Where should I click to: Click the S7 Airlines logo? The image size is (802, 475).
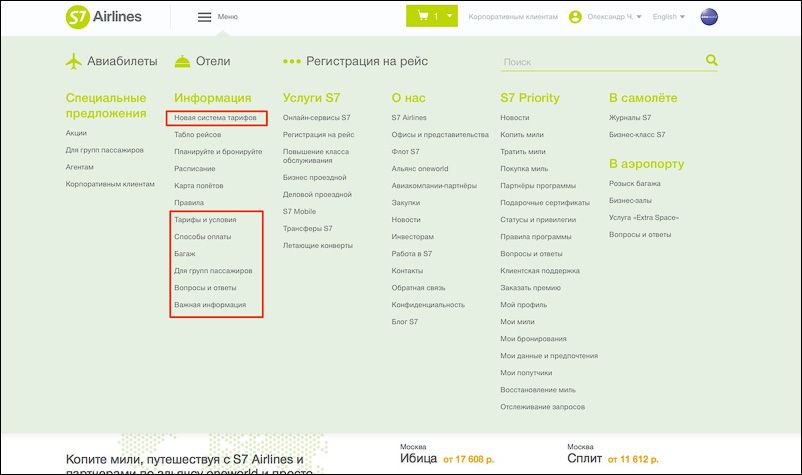104,17
